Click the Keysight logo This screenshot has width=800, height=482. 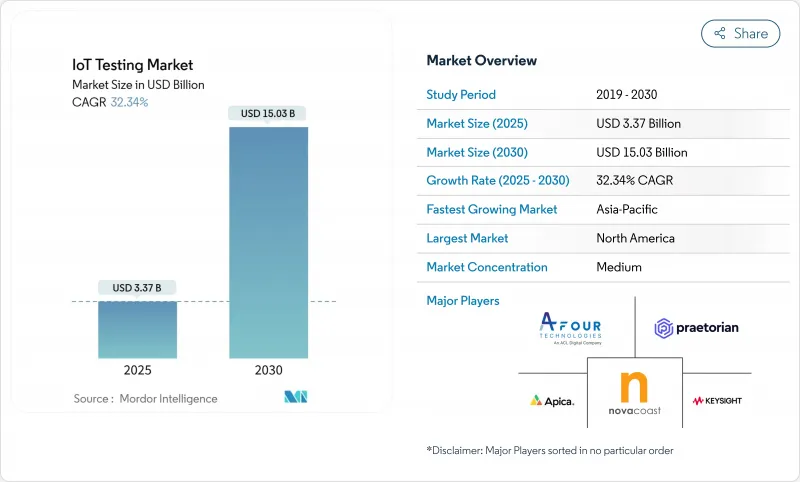716,400
